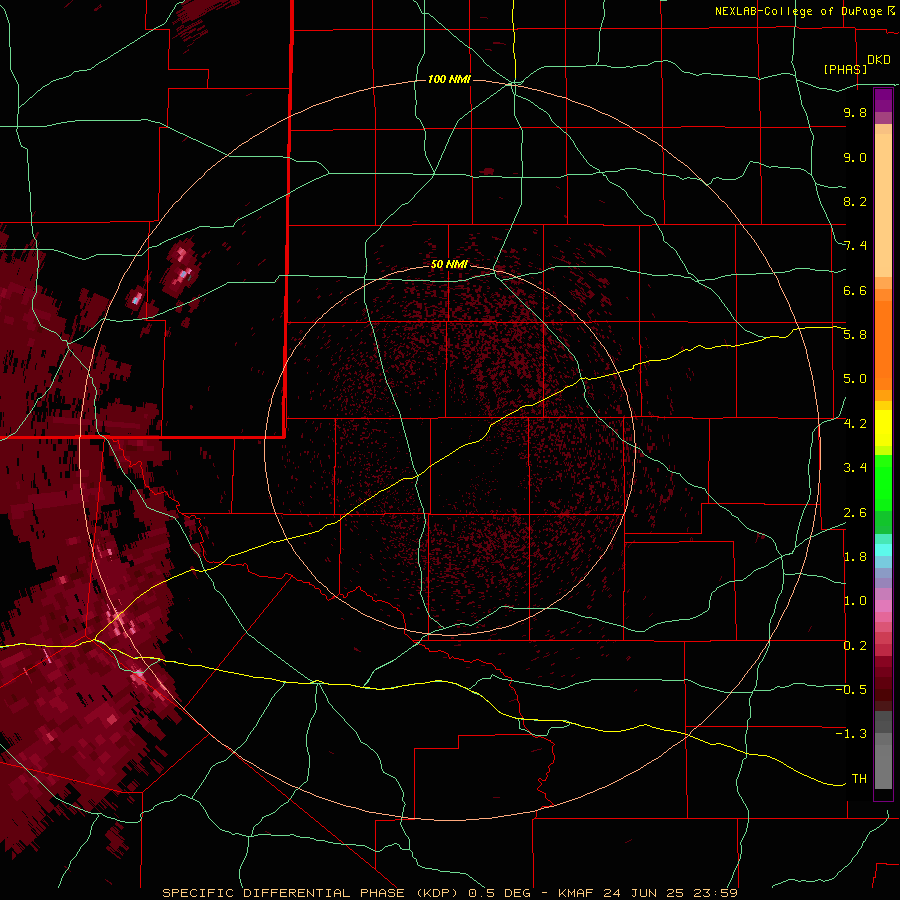This screenshot has height=900, width=900.
Task: Click the purple top segment of the color bar
Action: click(x=883, y=100)
